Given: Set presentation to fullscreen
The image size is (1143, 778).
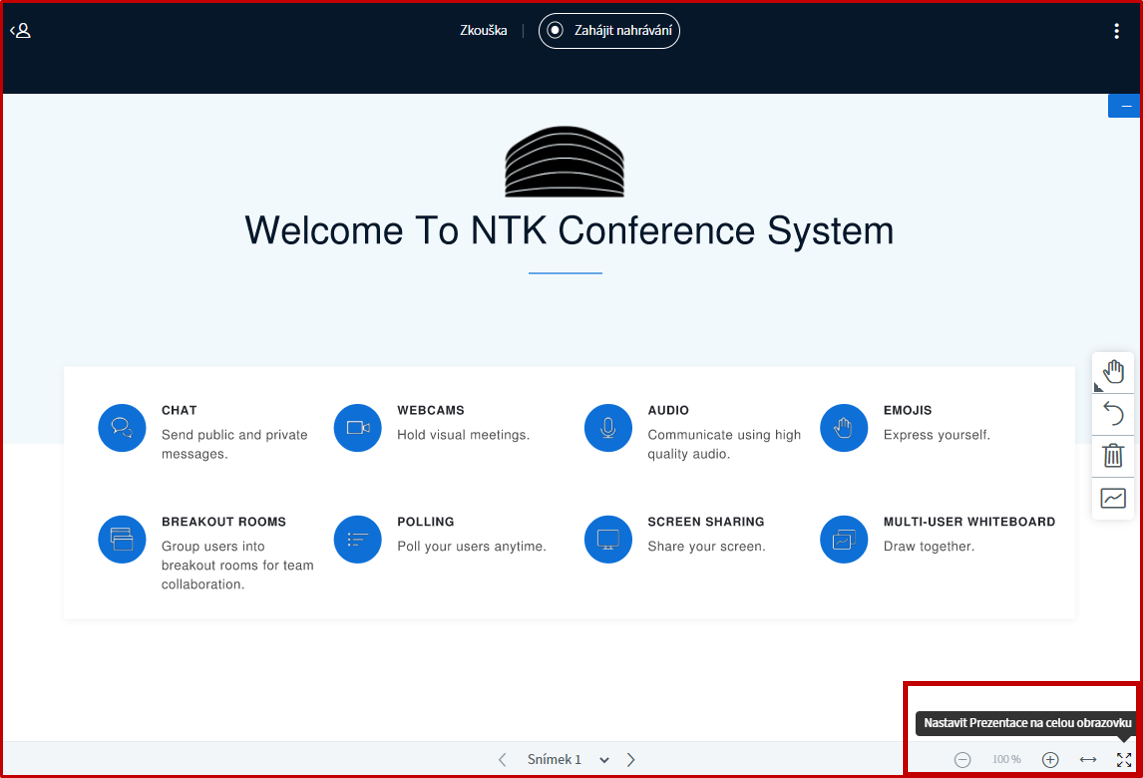Looking at the screenshot, I should point(1124,760).
